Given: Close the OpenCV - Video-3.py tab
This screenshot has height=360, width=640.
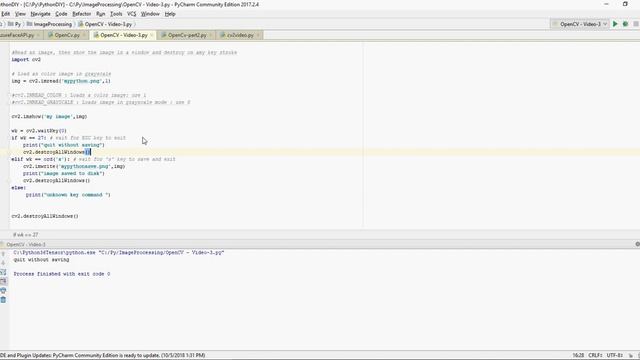Looking at the screenshot, I should point(152,36).
